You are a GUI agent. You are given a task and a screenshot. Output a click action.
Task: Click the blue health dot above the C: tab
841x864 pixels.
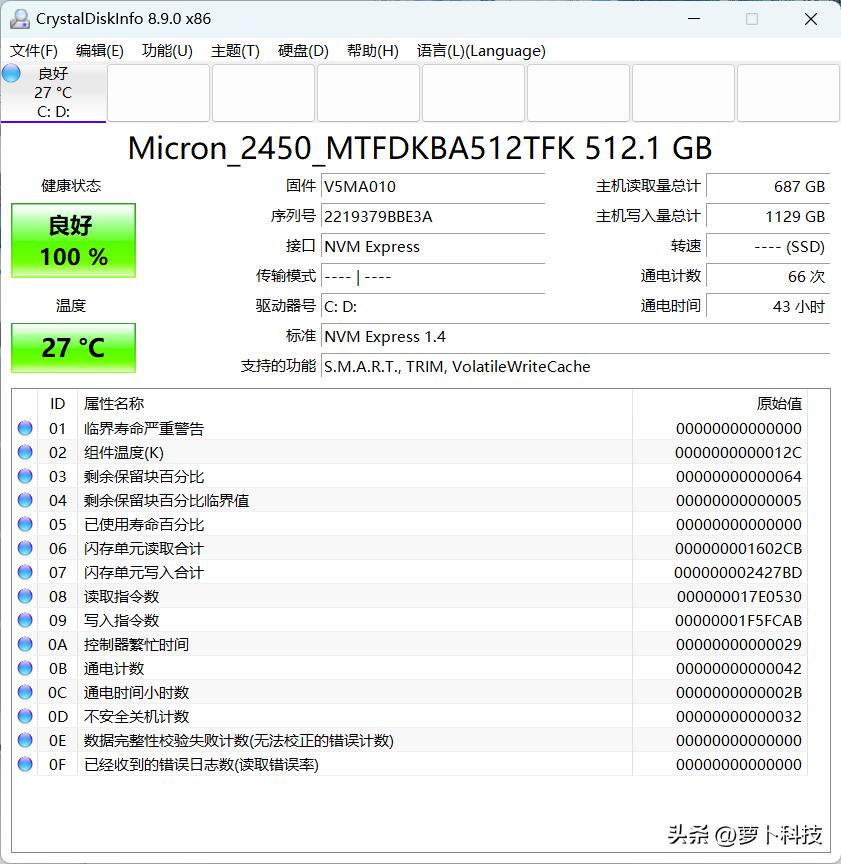pyautogui.click(x=11, y=72)
